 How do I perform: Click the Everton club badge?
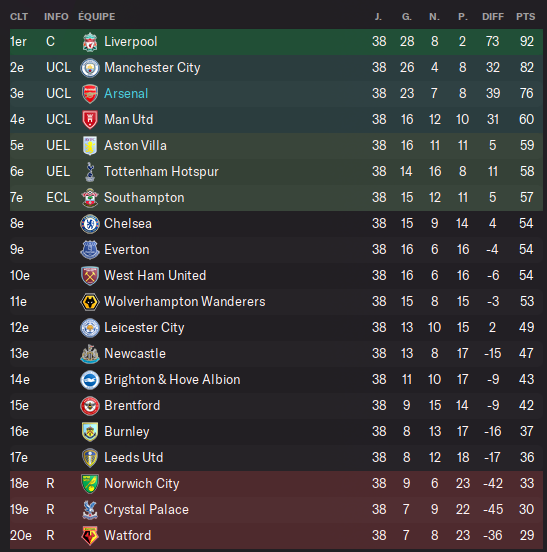tap(90, 250)
